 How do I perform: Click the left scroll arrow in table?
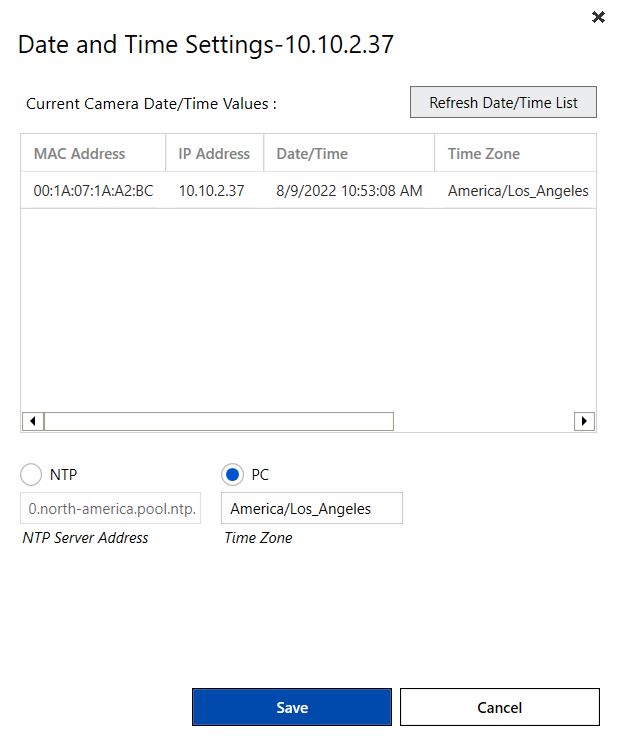[x=33, y=421]
